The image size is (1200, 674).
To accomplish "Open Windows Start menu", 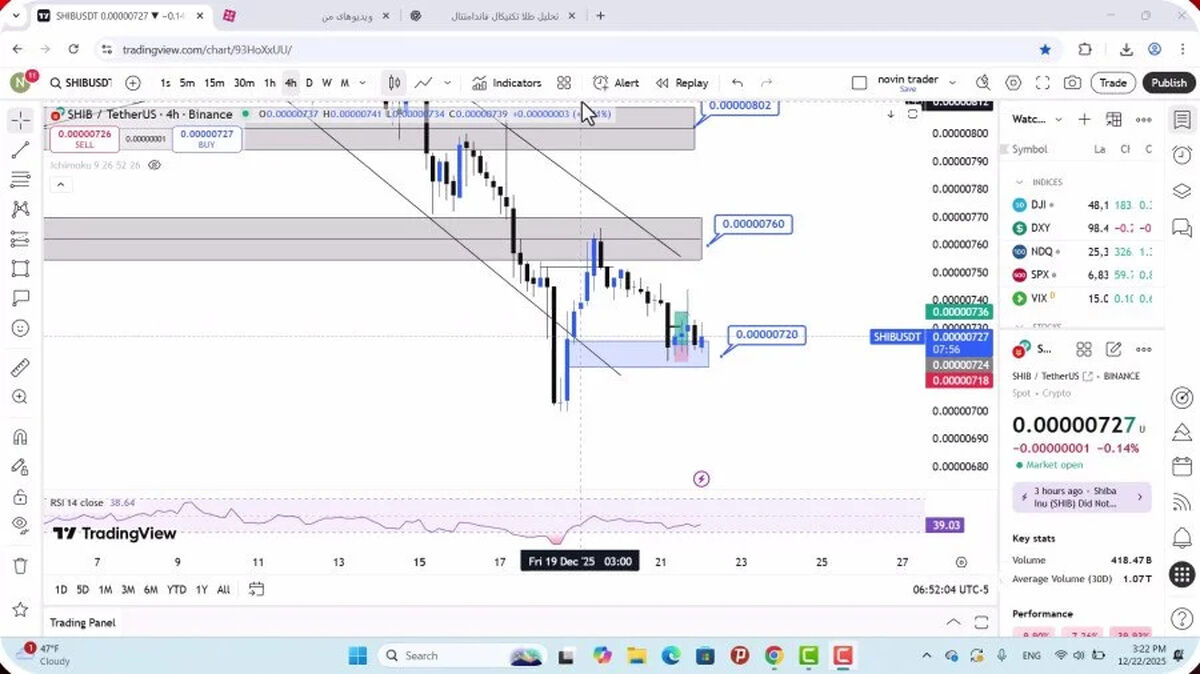I will coord(358,656).
